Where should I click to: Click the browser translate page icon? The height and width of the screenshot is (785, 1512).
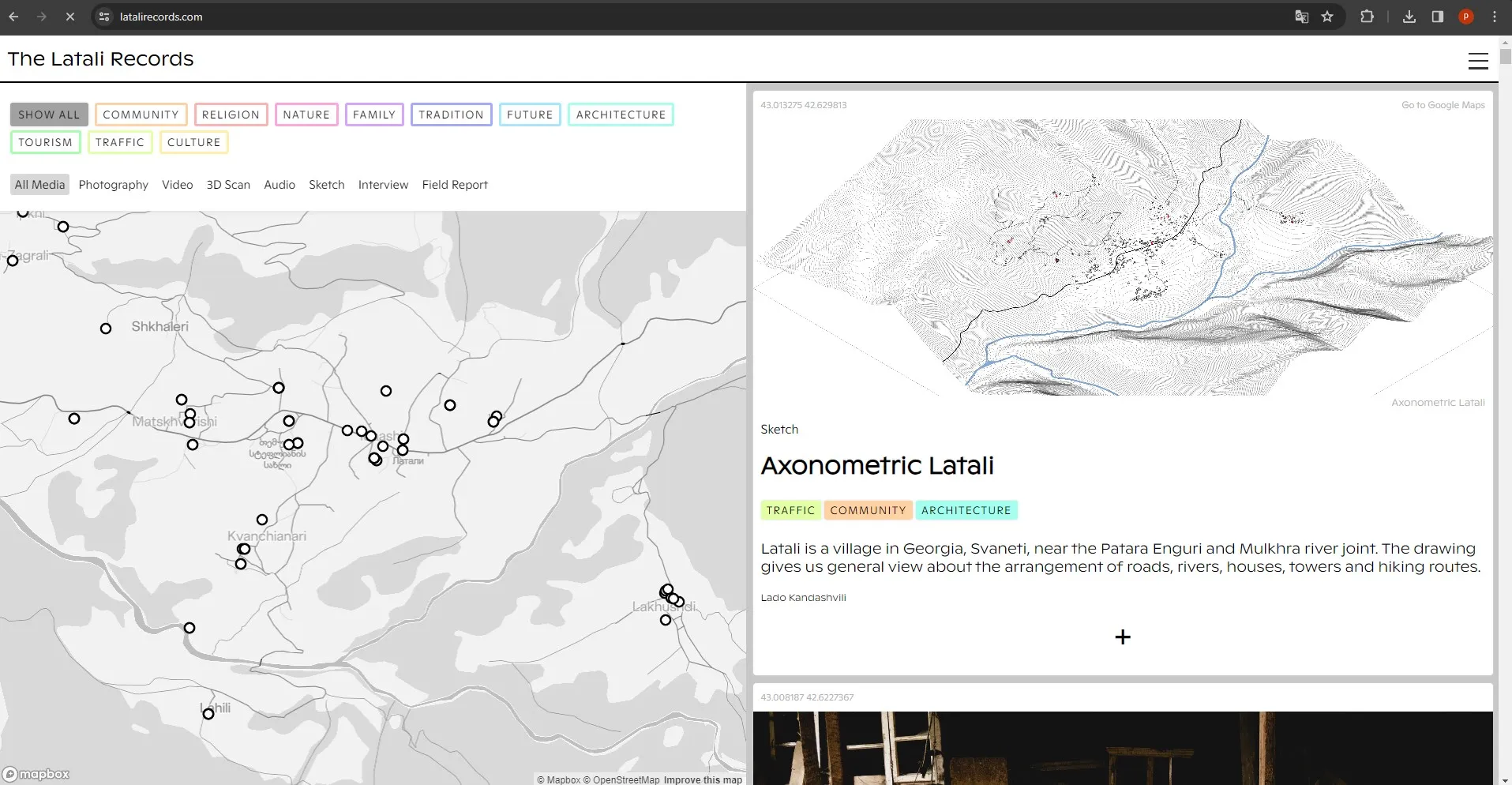coord(1302,17)
